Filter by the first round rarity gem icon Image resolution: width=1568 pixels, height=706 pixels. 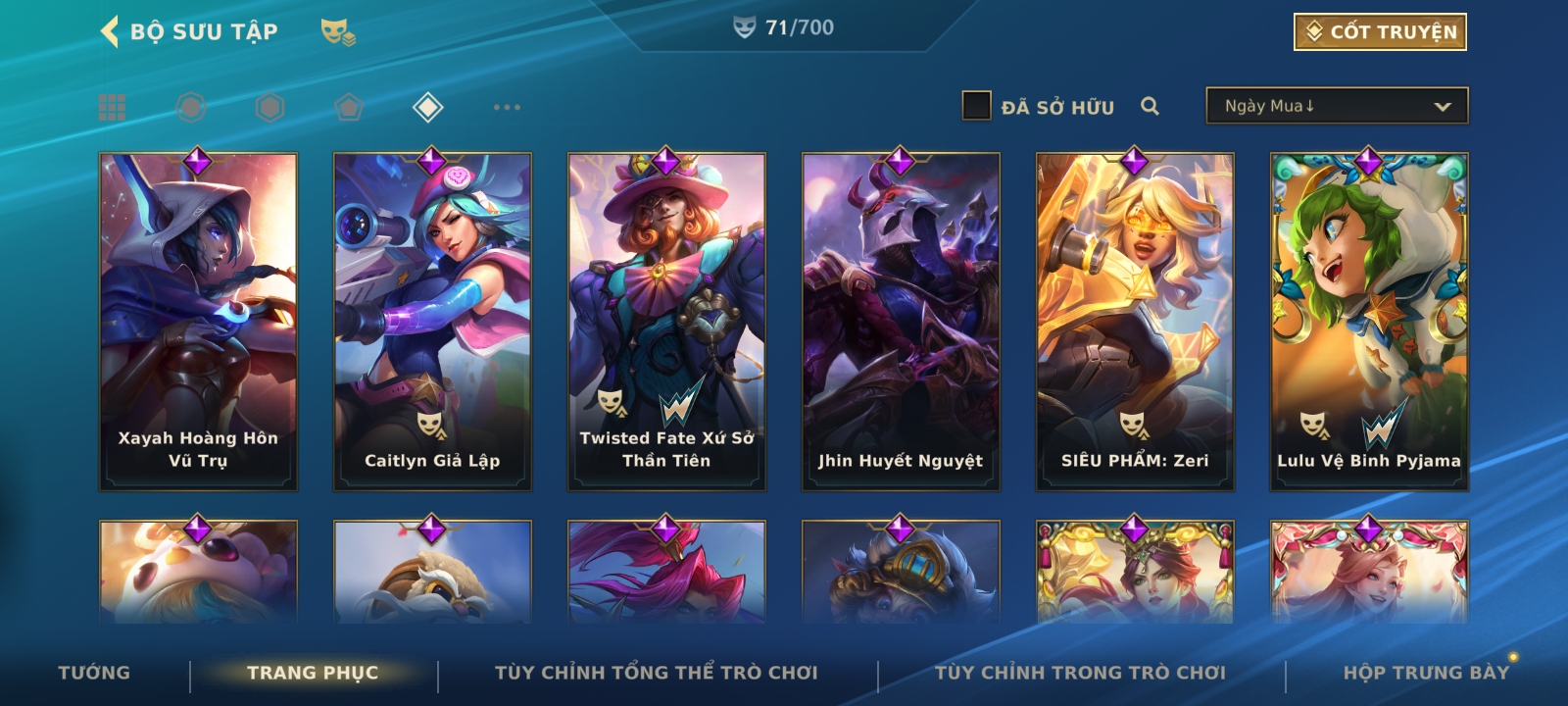(x=191, y=107)
